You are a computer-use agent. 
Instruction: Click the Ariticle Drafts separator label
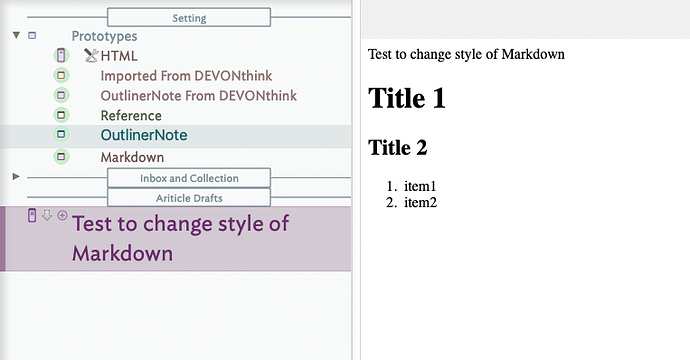point(189,198)
